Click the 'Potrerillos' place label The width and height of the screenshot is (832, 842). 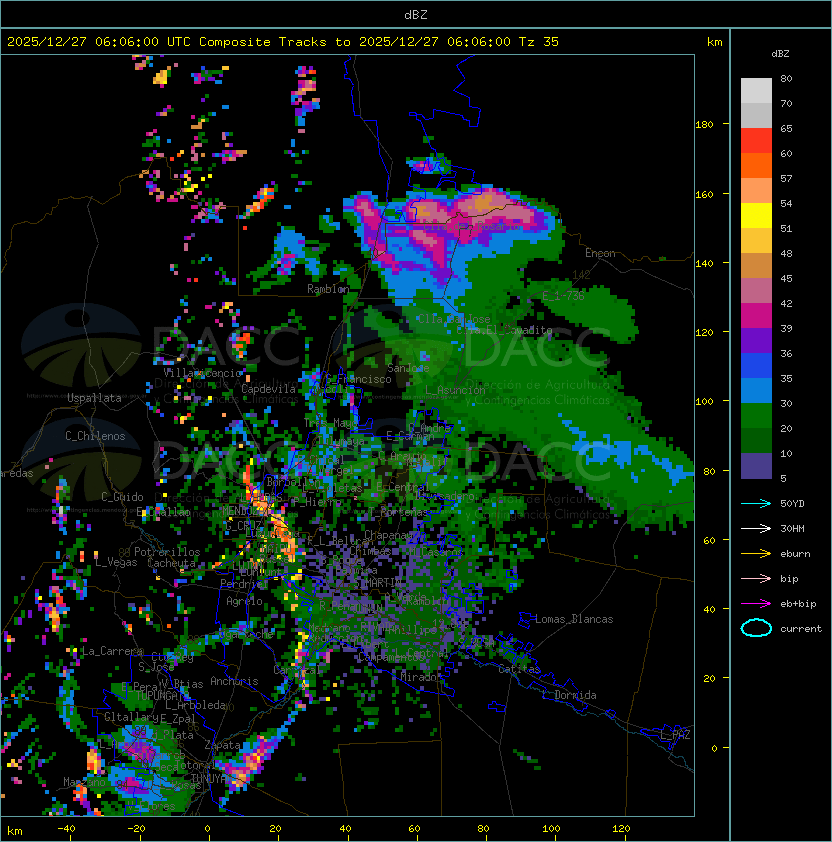[167, 552]
